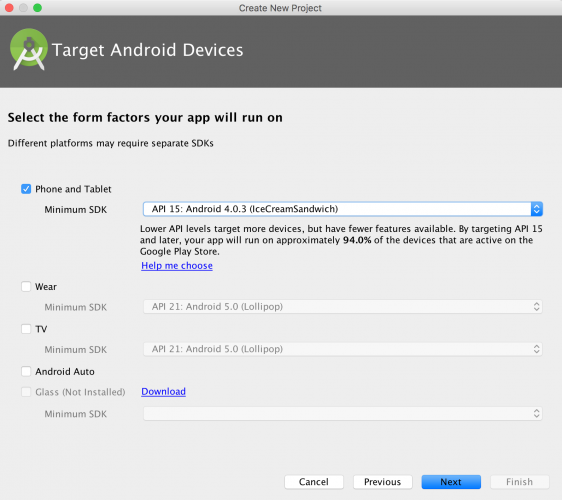Click Minimum SDK label under Wear
The image size is (562, 500).
click(x=76, y=307)
